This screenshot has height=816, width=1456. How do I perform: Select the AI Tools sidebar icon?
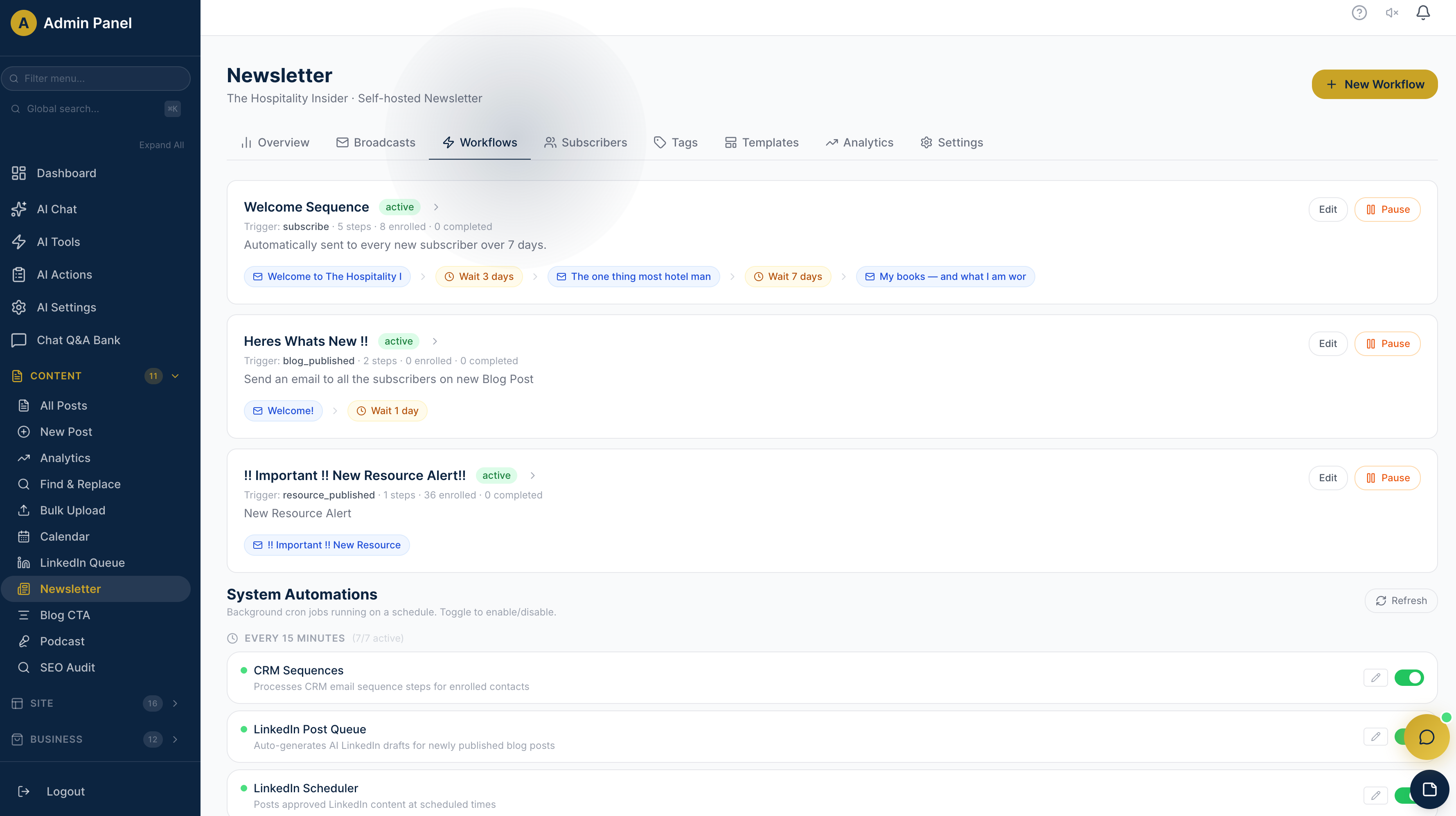coord(19,241)
